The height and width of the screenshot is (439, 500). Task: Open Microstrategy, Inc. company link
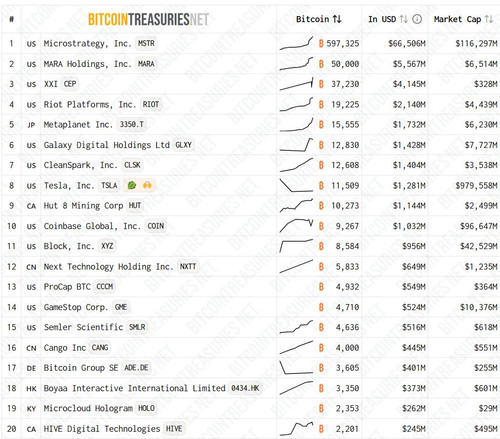click(88, 44)
